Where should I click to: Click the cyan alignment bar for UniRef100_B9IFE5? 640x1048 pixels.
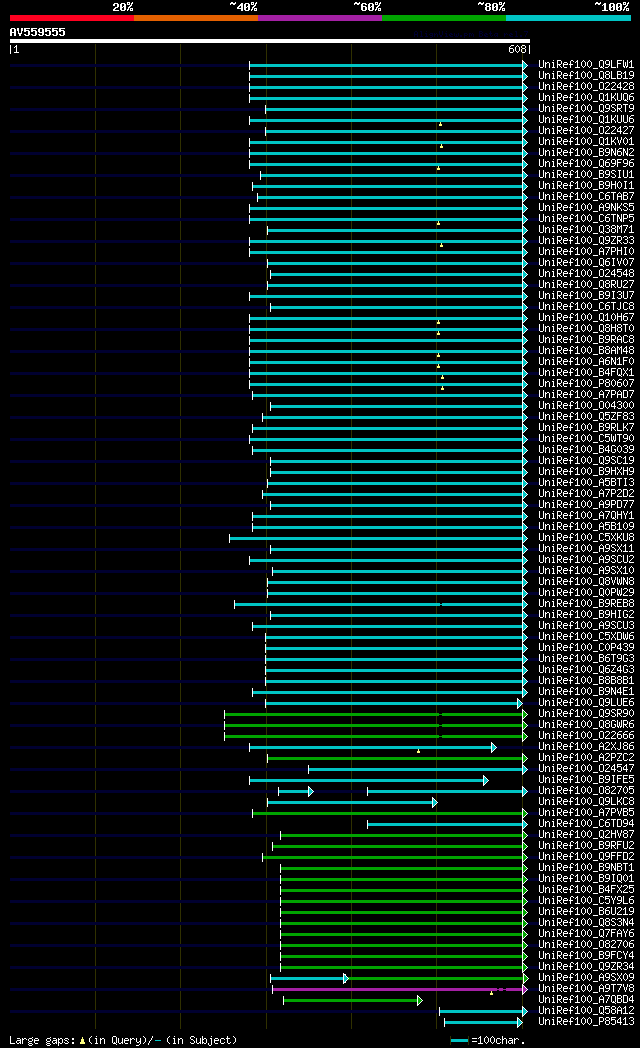(369, 781)
